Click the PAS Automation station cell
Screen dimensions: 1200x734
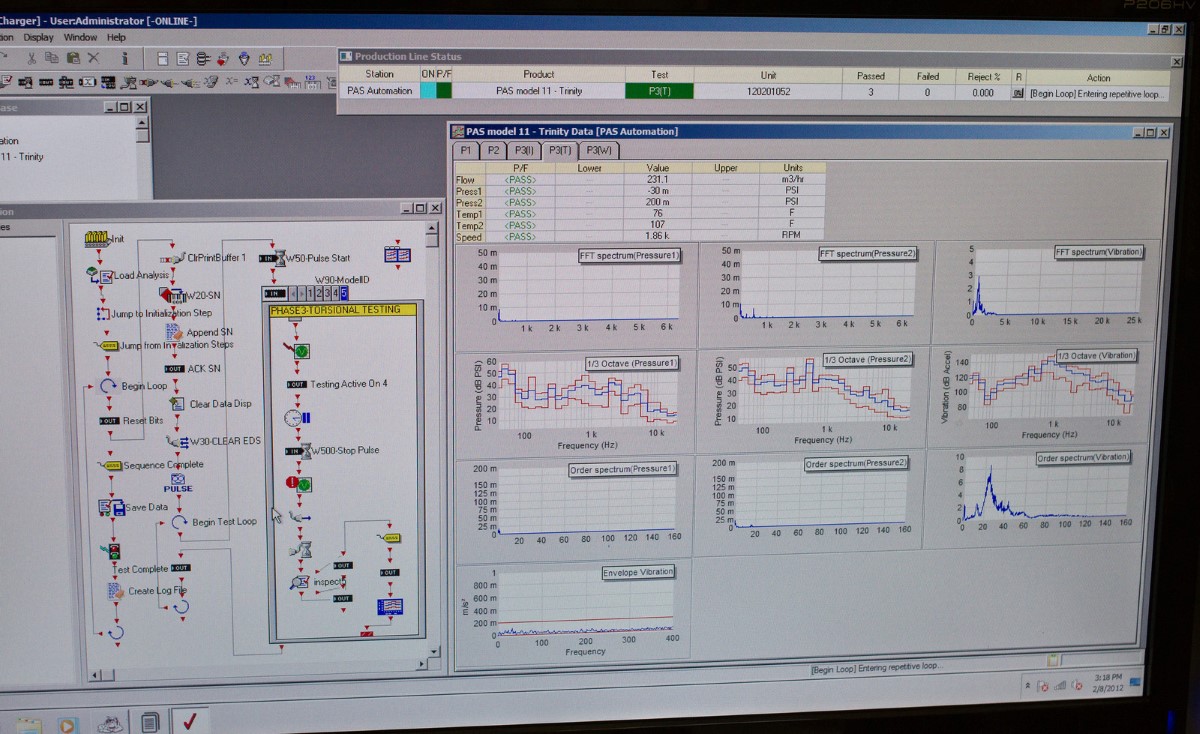point(380,91)
